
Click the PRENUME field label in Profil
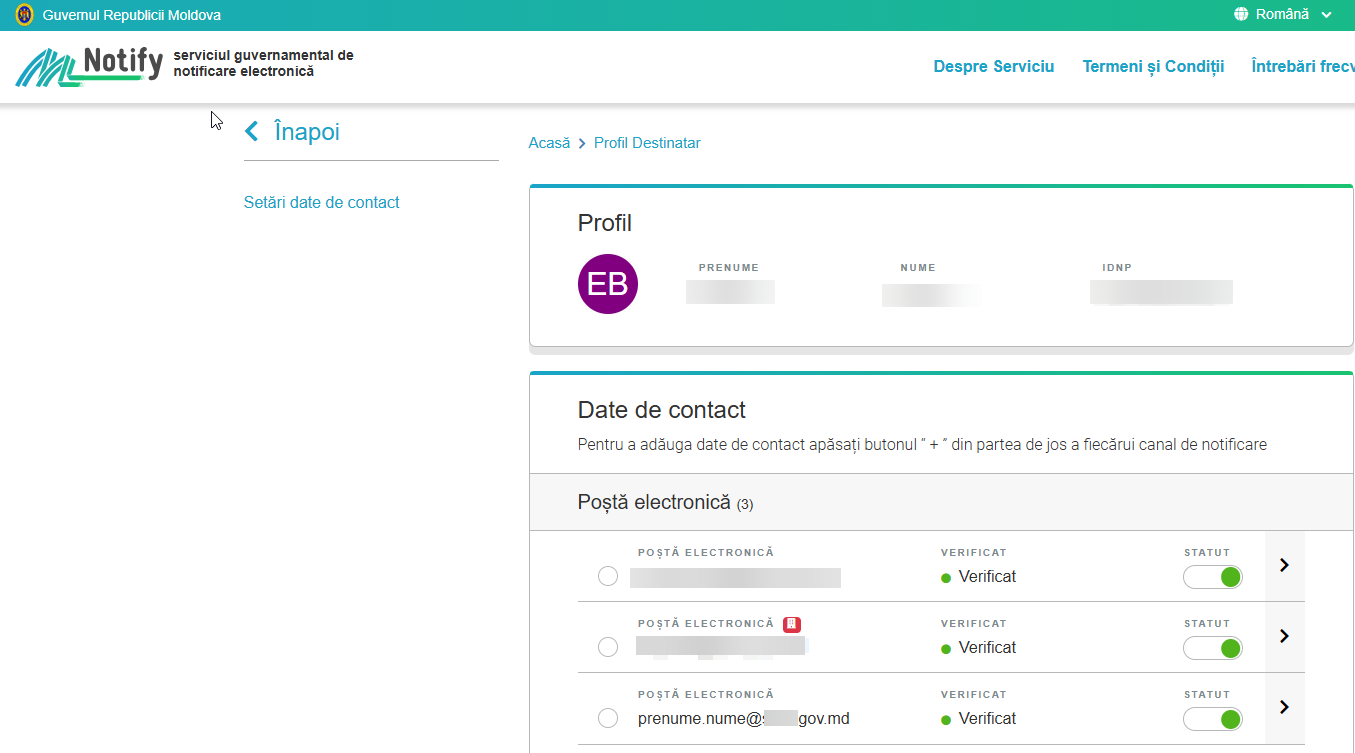pos(729,268)
